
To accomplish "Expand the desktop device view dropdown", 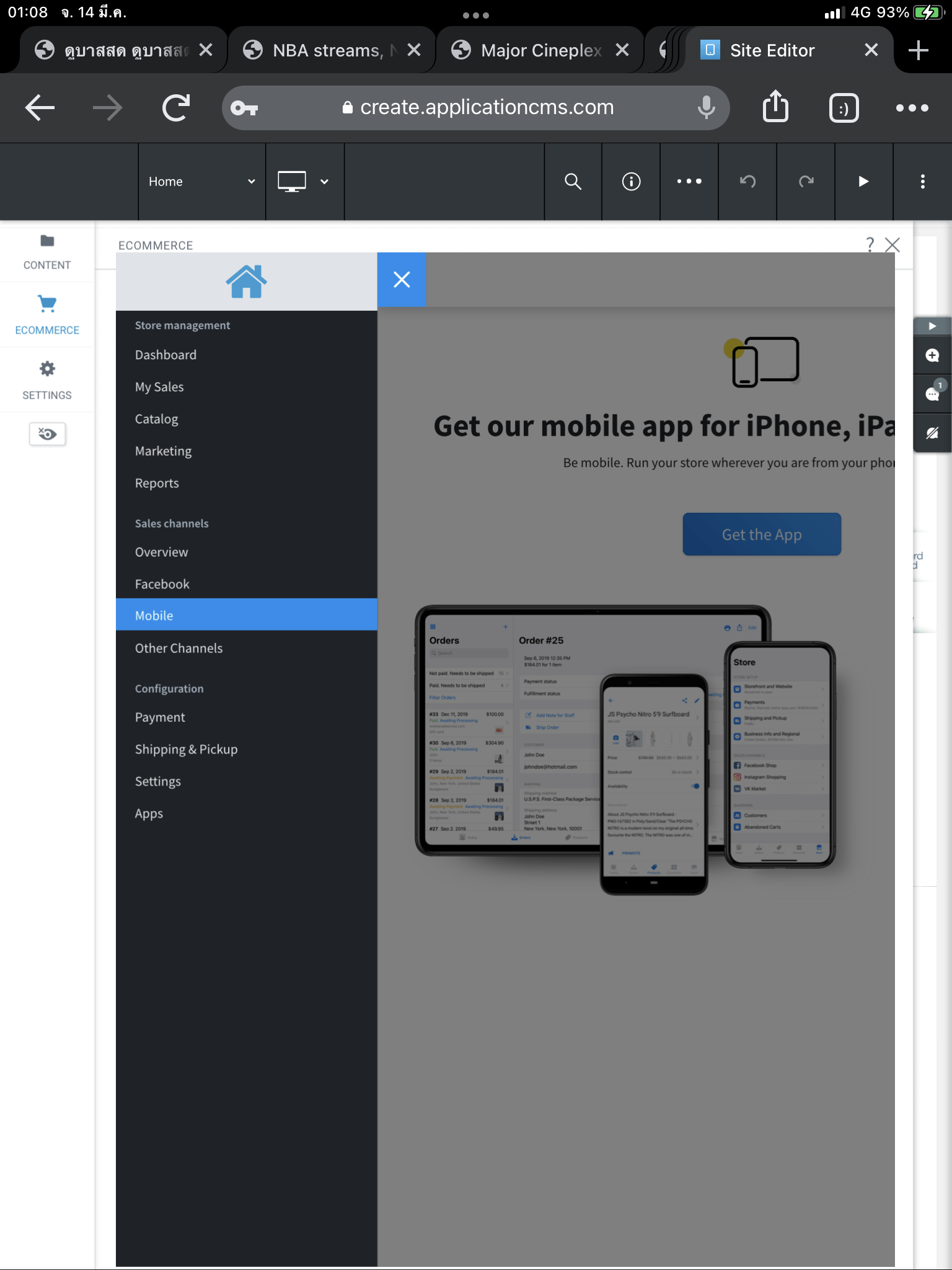I will pos(304,182).
